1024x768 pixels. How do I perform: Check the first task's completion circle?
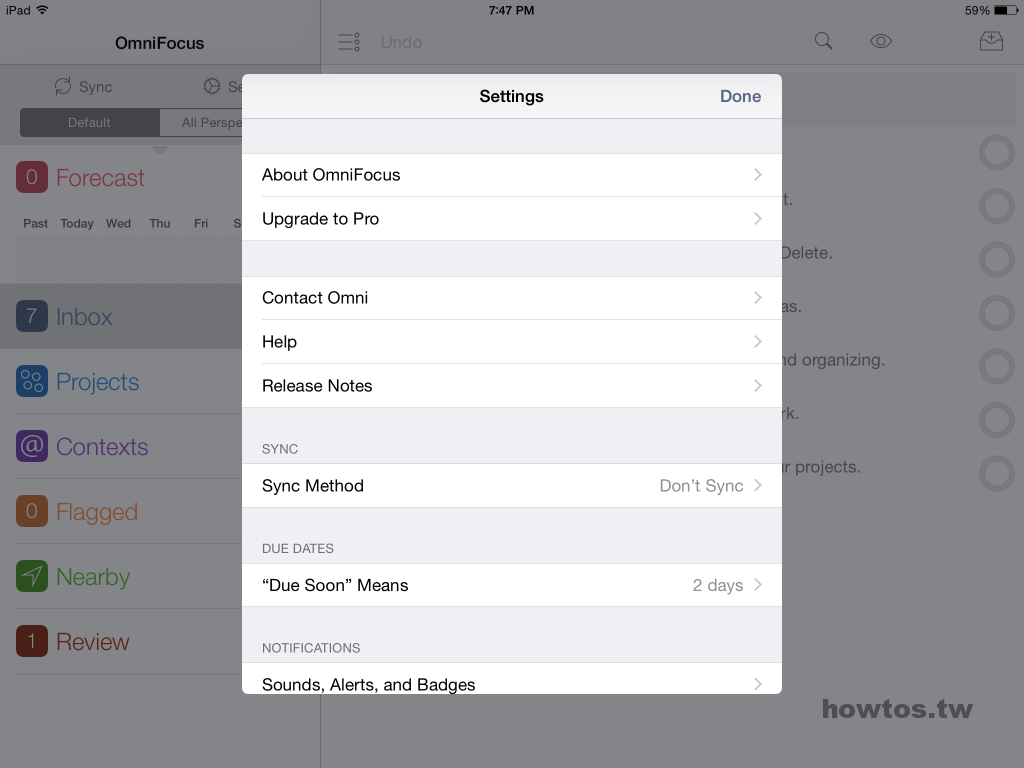pyautogui.click(x=997, y=153)
